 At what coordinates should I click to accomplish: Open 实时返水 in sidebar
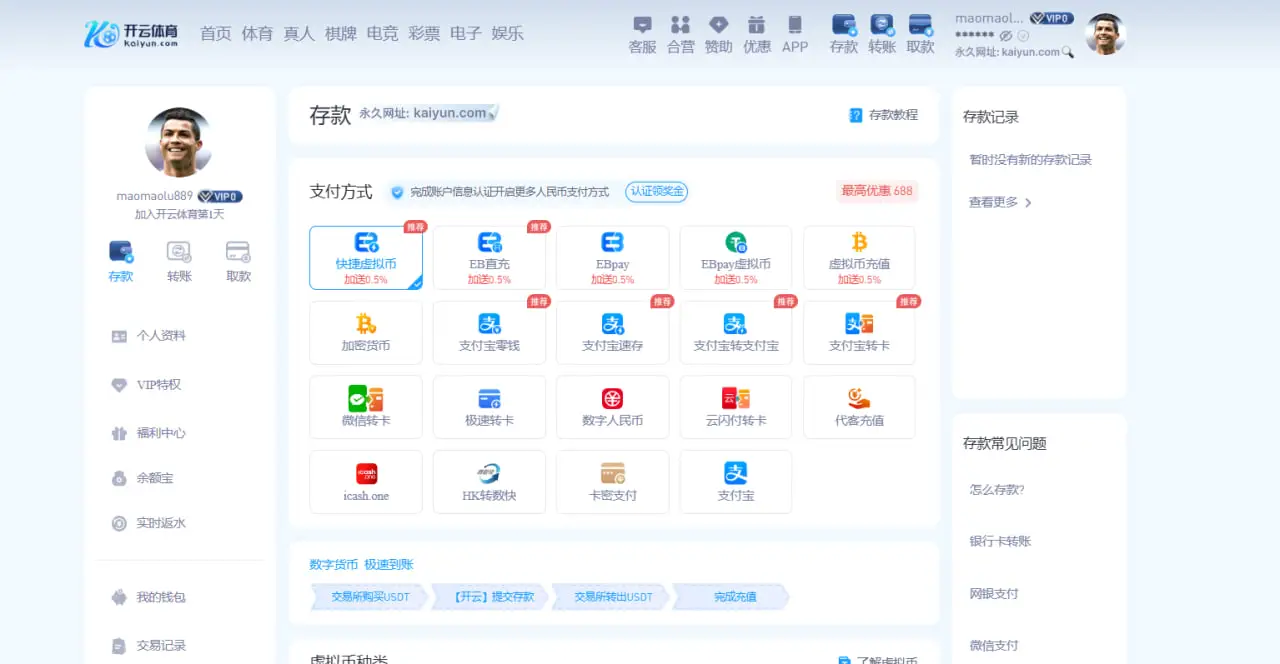[x=148, y=523]
